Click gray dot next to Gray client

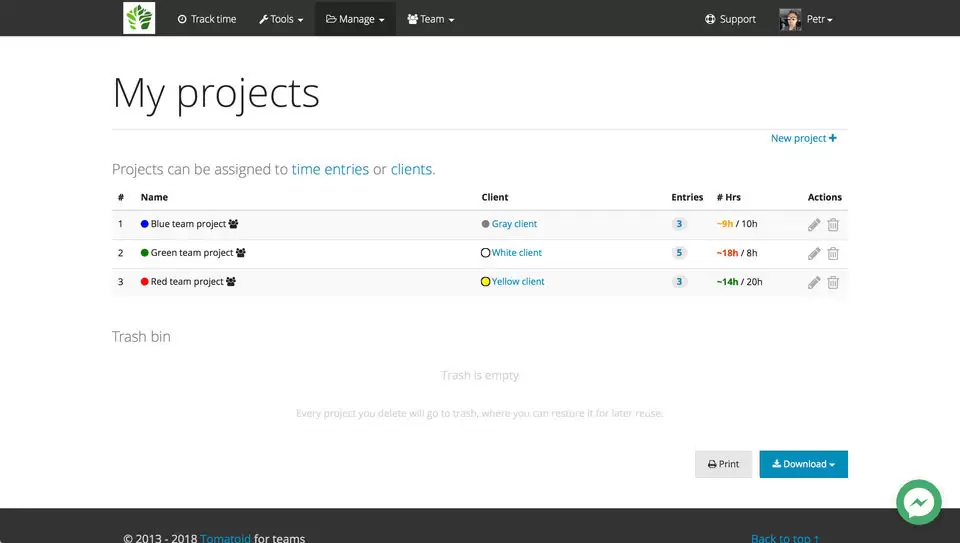point(486,224)
